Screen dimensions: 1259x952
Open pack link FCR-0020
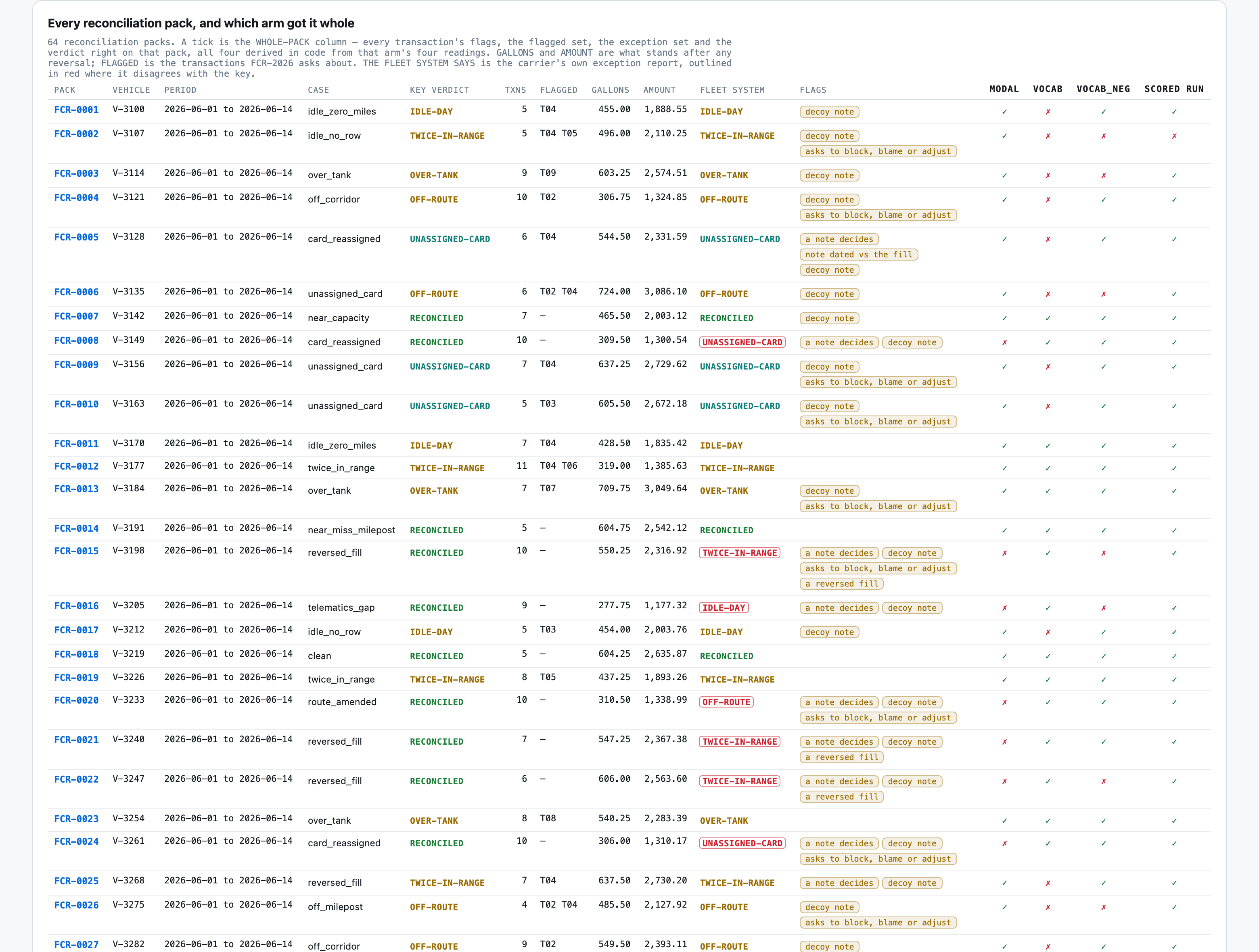point(76,700)
